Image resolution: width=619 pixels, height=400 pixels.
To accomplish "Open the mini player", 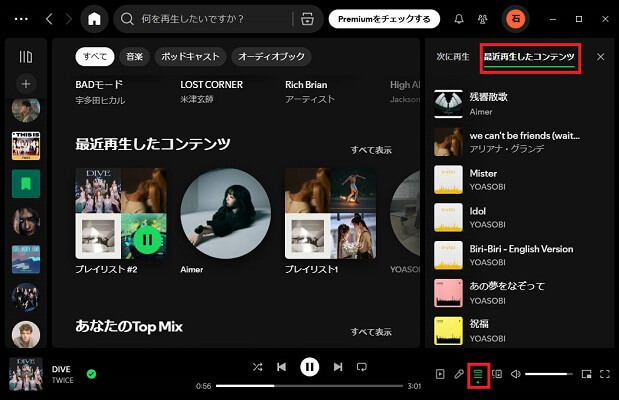I will click(x=586, y=374).
